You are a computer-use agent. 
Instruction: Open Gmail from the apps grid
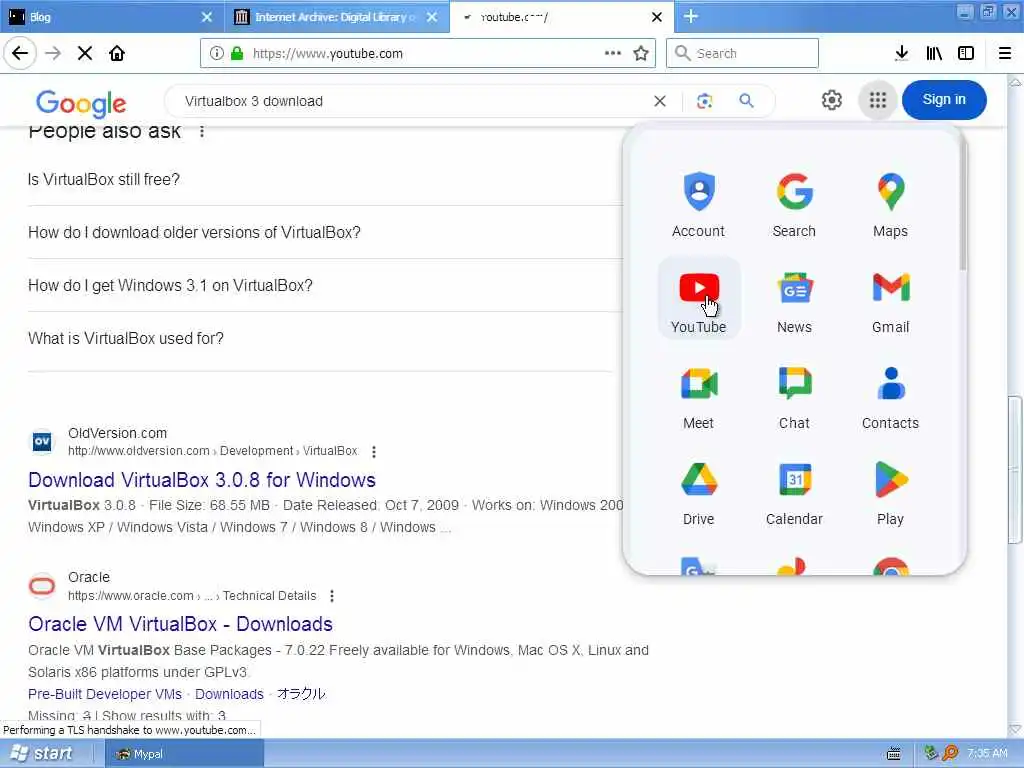[x=890, y=300]
